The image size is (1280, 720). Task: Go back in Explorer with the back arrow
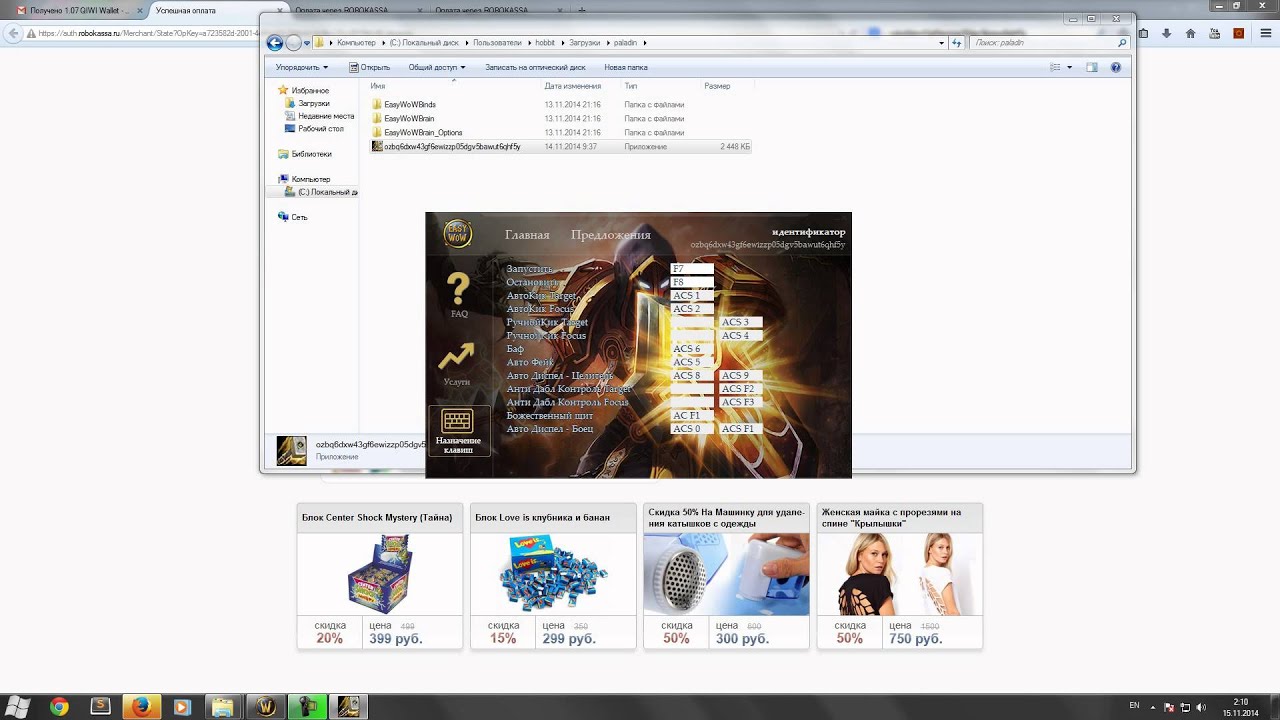coord(275,43)
